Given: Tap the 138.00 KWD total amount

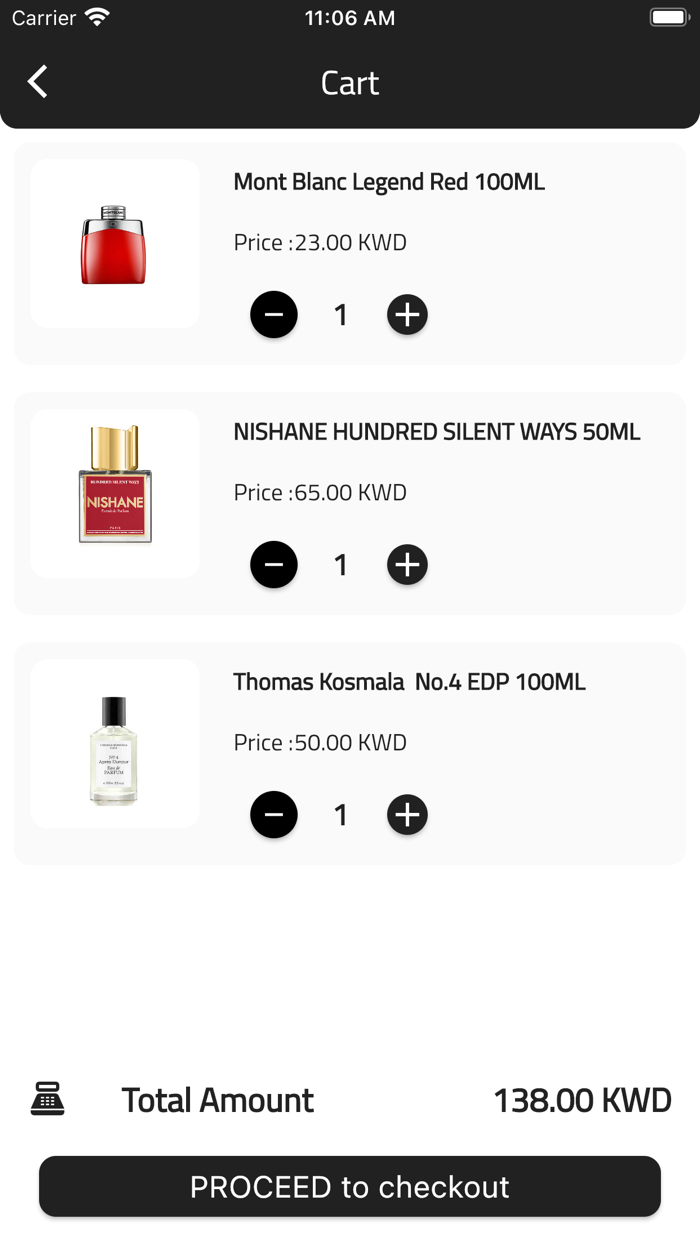Looking at the screenshot, I should pos(581,1099).
